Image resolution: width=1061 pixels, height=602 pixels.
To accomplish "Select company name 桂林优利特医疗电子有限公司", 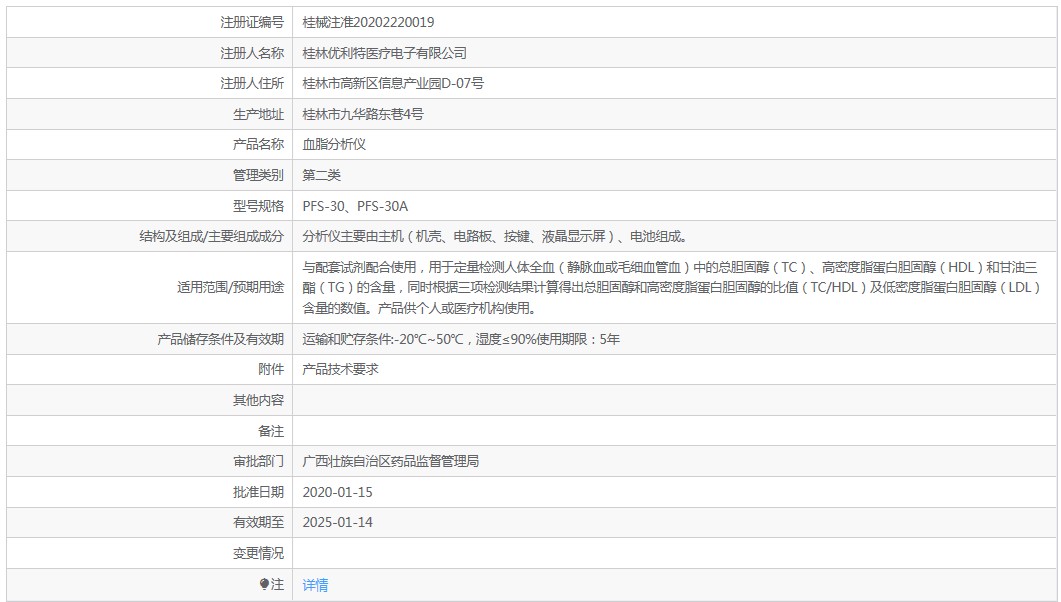I will [x=384, y=53].
